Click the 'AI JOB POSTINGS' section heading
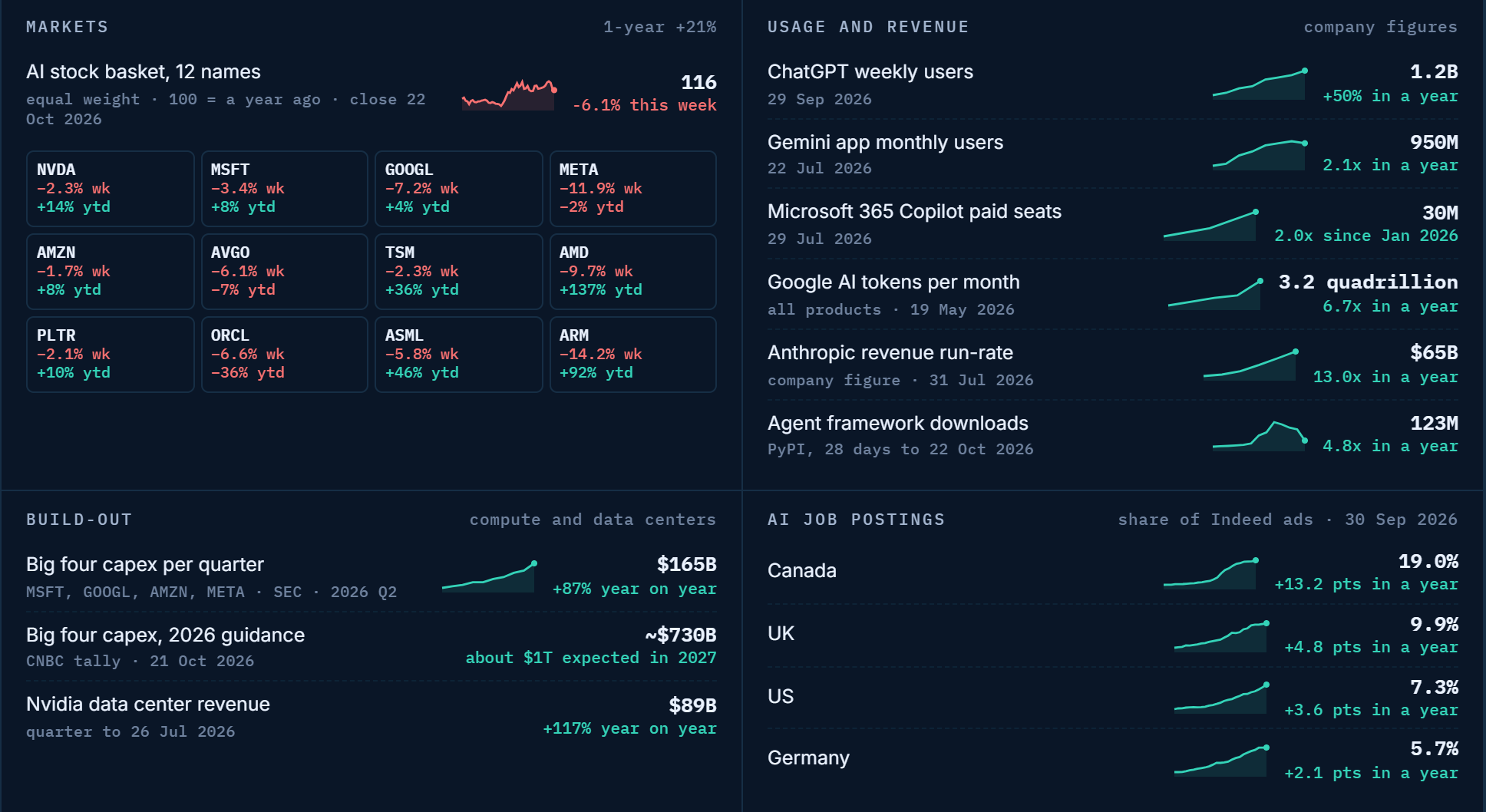Screen dimensions: 1486x812 (x=856, y=520)
